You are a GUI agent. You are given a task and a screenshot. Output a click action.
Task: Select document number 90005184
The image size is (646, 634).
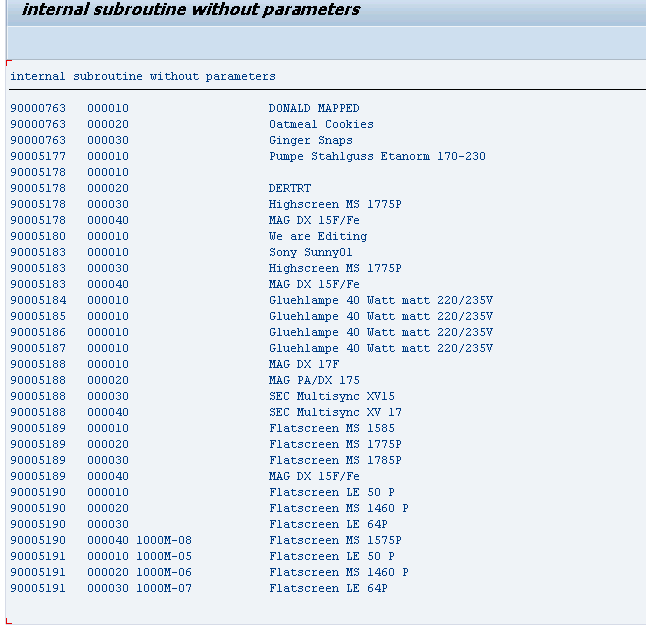coord(38,300)
